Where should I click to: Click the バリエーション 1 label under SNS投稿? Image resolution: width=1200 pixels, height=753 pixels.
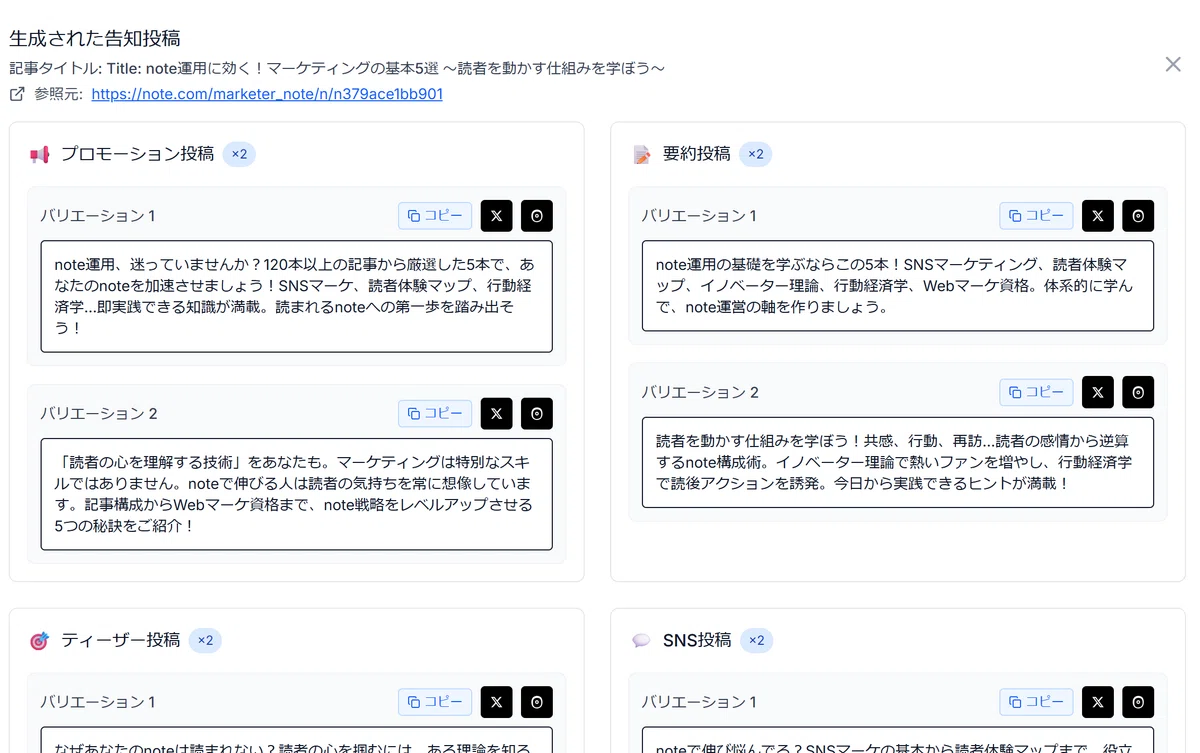pos(699,702)
